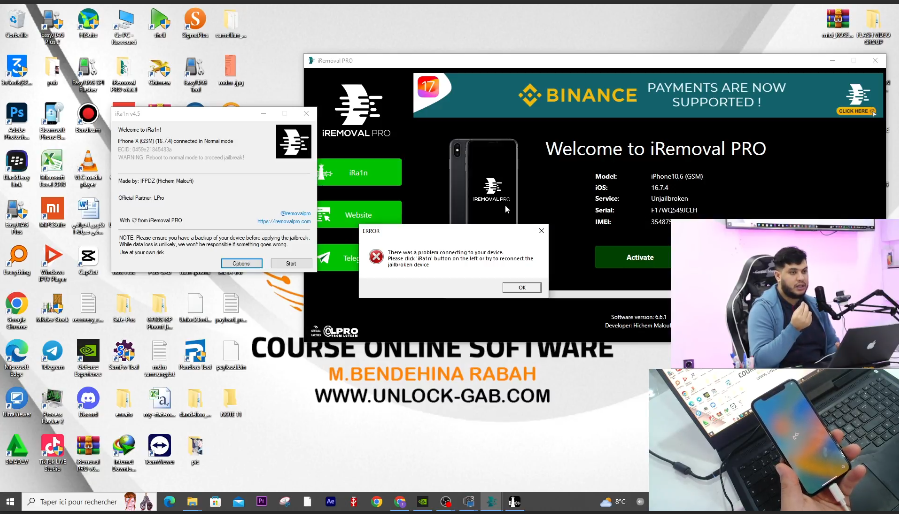The width and height of the screenshot is (899, 514).
Task: Open the 3uTools desktop shortcut
Action: [x=17, y=70]
